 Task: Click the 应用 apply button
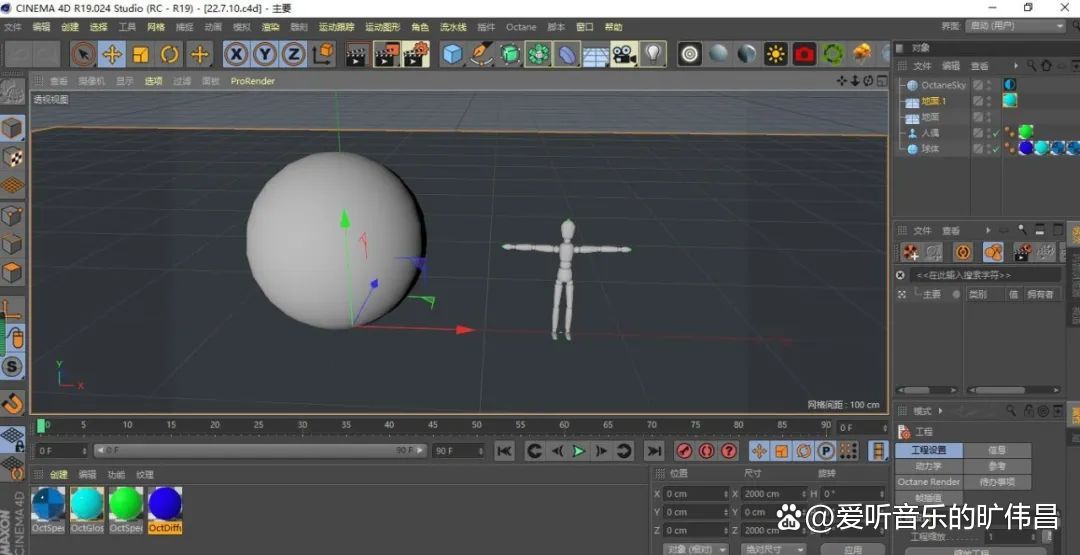coord(853,549)
